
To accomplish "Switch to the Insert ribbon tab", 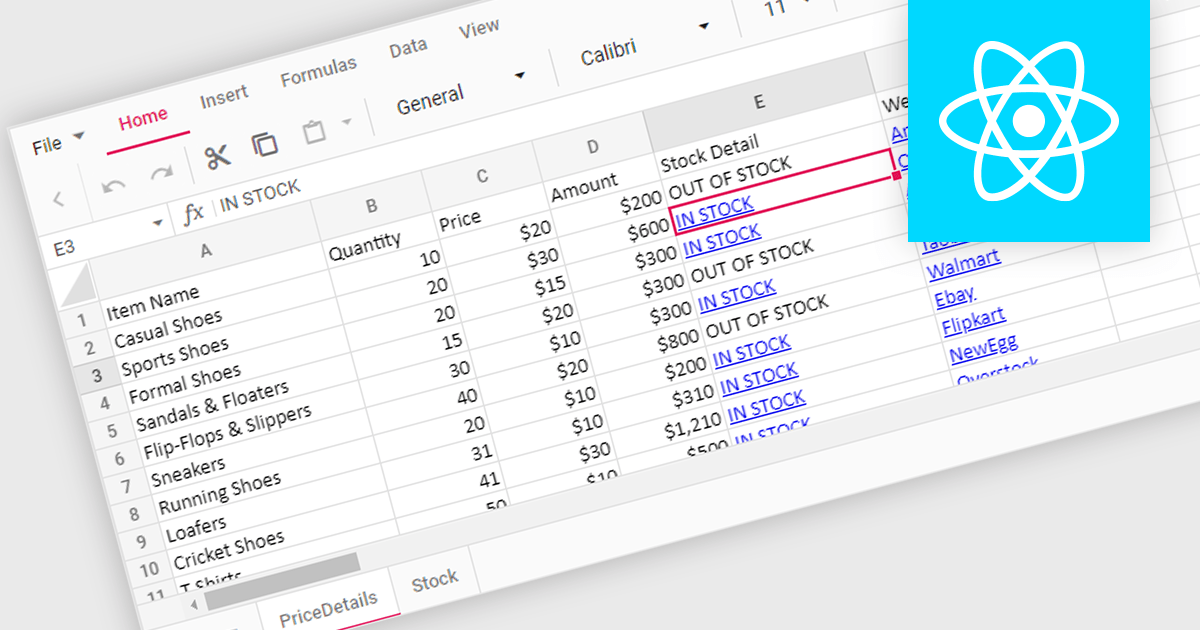I will click(x=224, y=93).
